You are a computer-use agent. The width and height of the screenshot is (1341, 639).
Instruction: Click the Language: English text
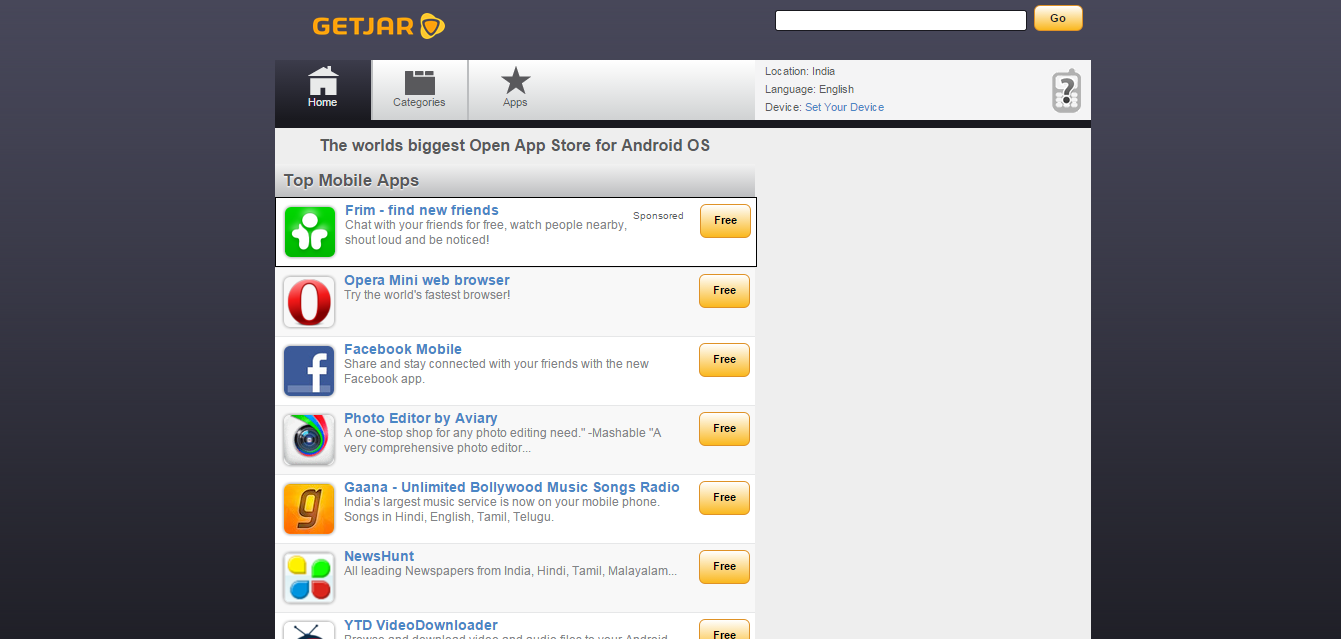click(809, 89)
